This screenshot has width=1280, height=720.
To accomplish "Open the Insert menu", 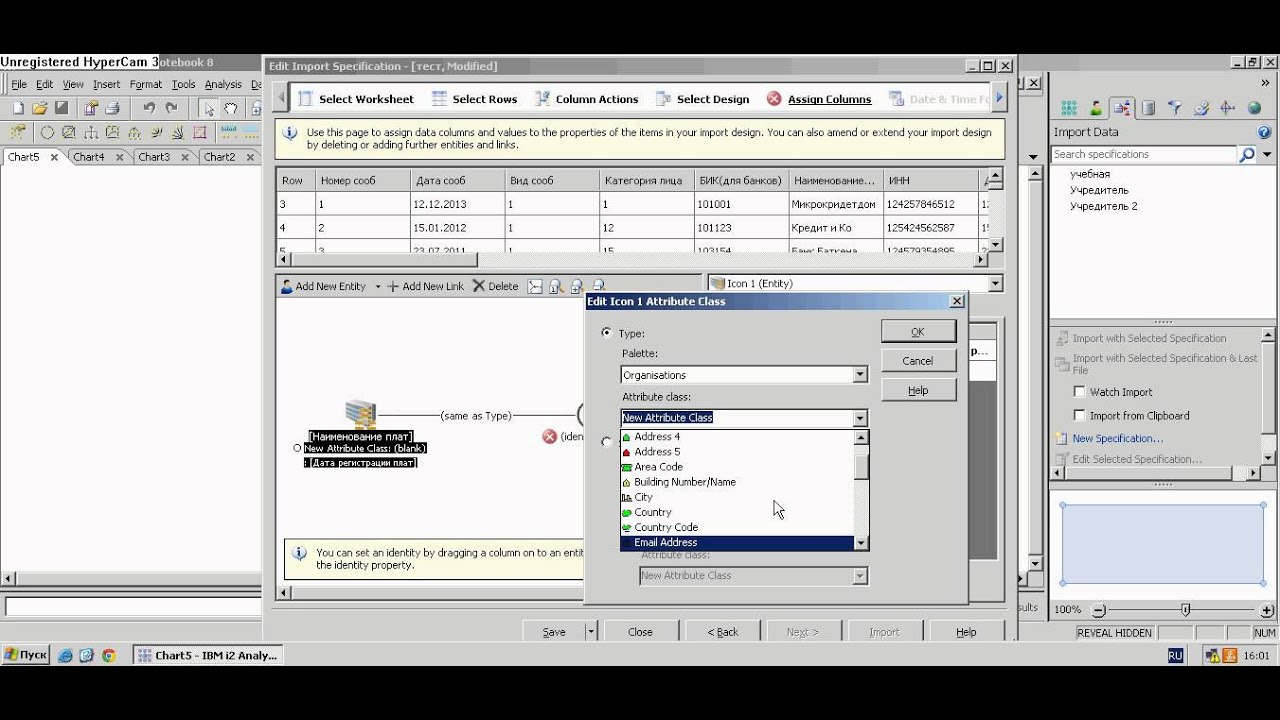I will 106,85.
